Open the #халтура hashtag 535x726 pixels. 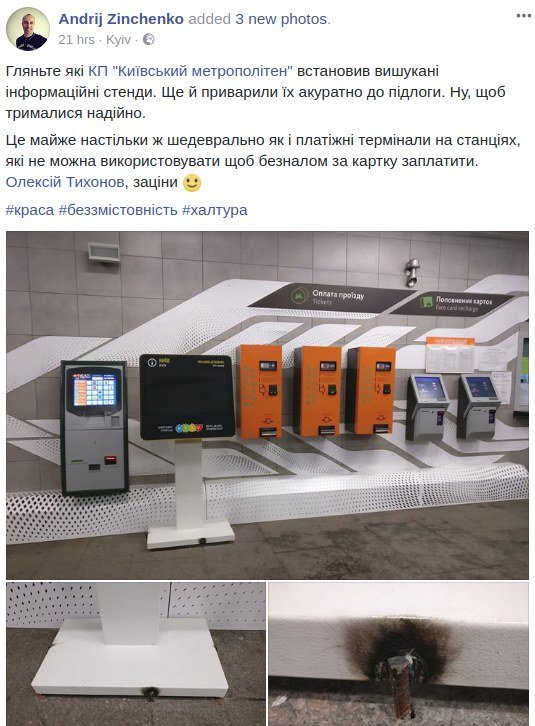pos(214,210)
